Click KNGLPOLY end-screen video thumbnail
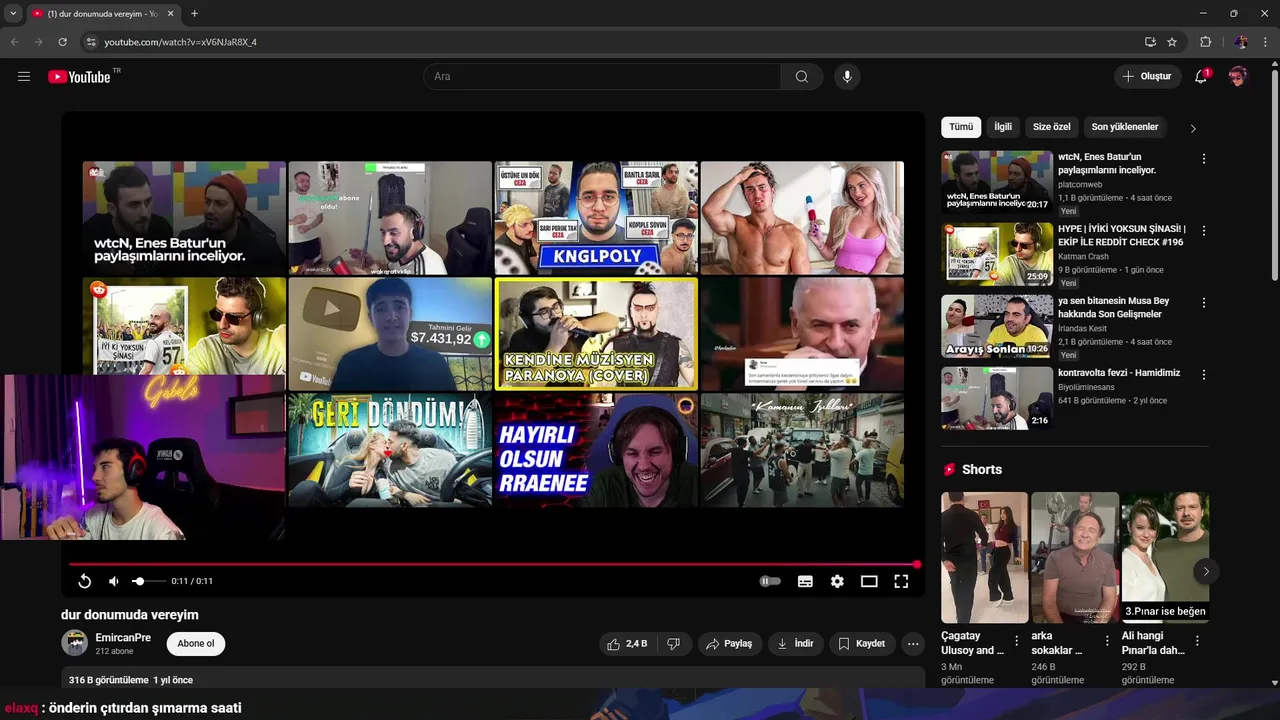Viewport: 1280px width, 720px height. [596, 218]
